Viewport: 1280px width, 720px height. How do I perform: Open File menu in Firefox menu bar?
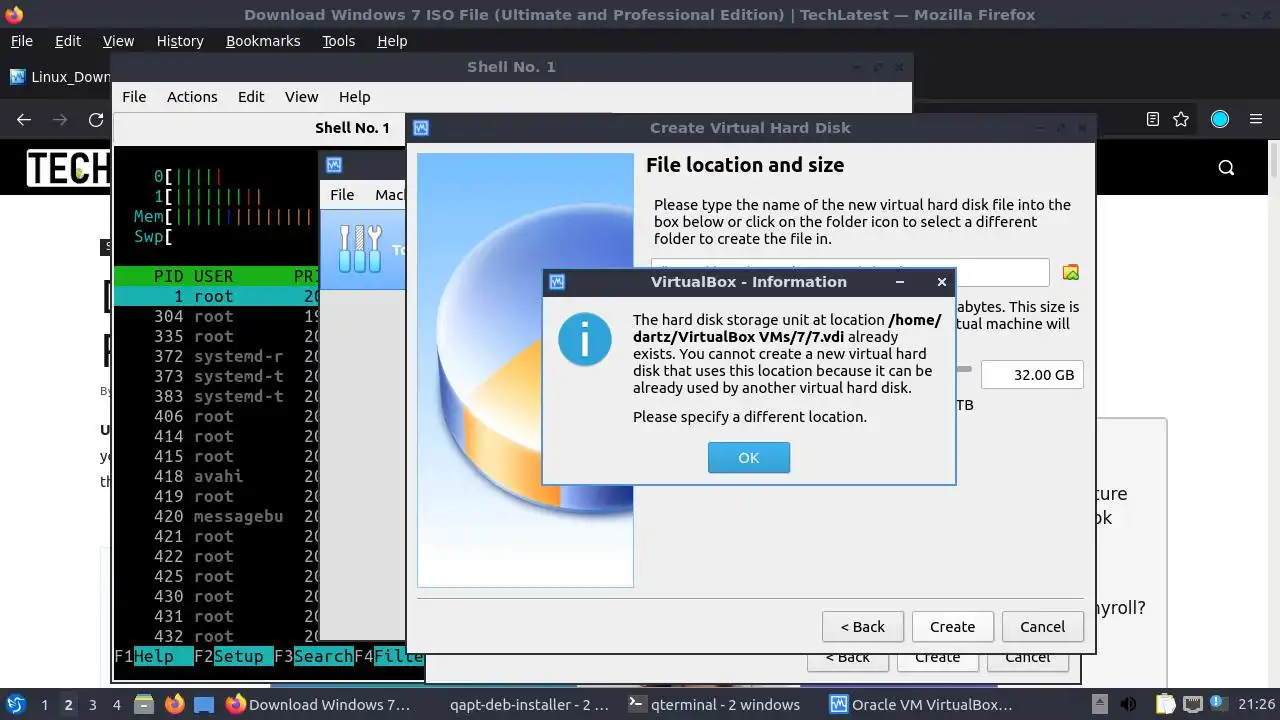pyautogui.click(x=21, y=41)
